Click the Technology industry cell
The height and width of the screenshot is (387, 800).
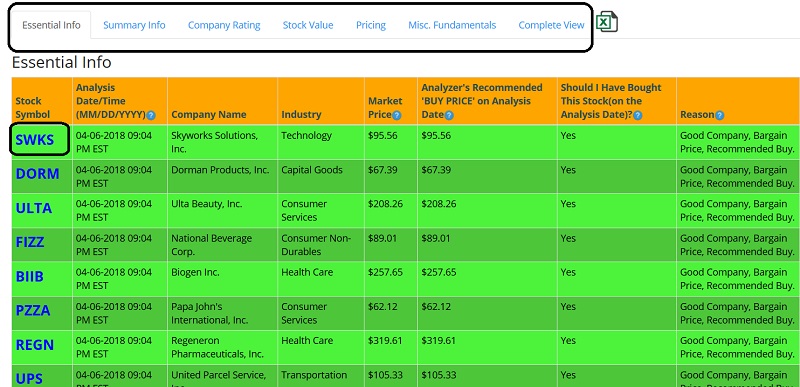pyautogui.click(x=321, y=142)
